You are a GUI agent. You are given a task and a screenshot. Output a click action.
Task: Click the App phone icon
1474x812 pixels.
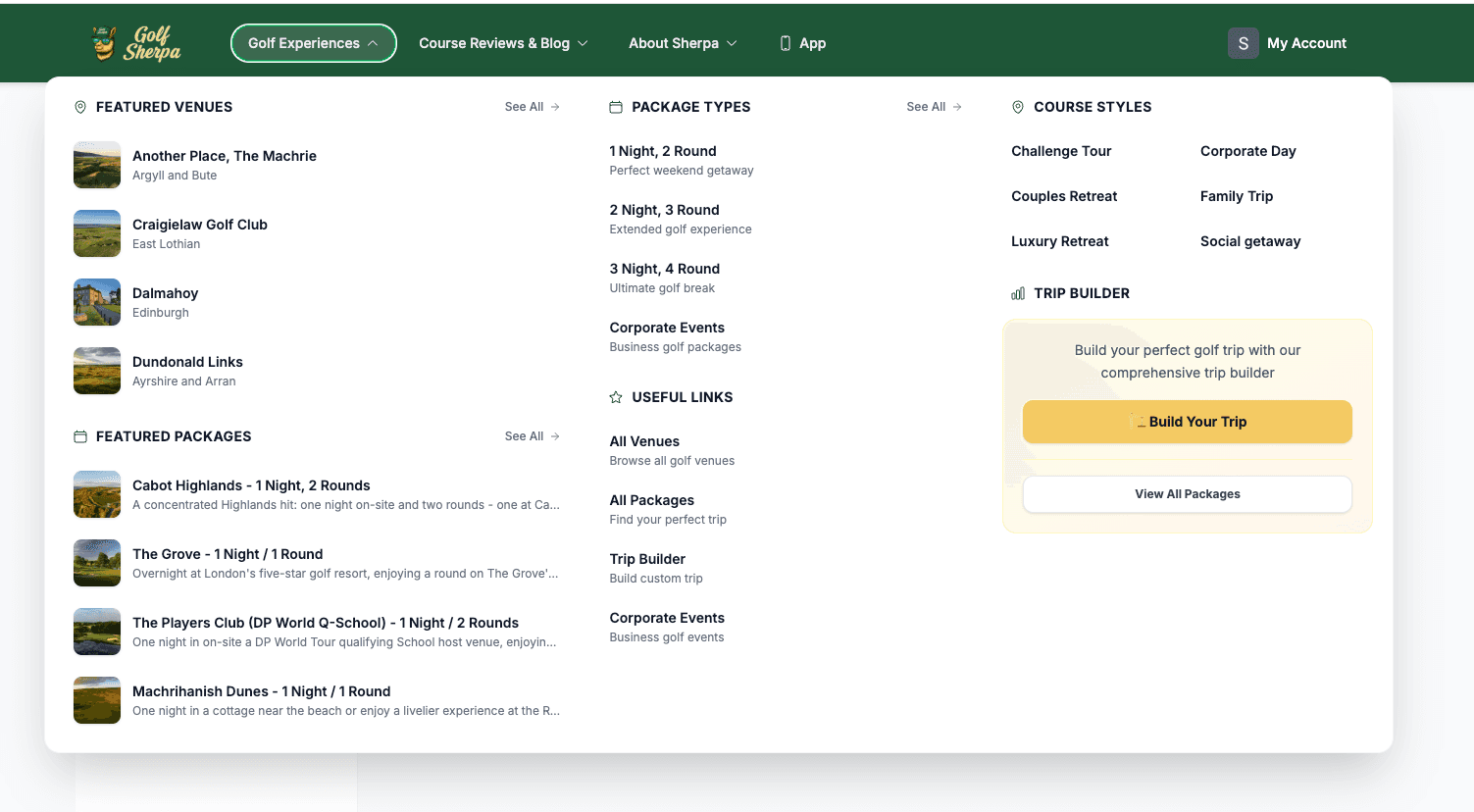click(x=785, y=43)
